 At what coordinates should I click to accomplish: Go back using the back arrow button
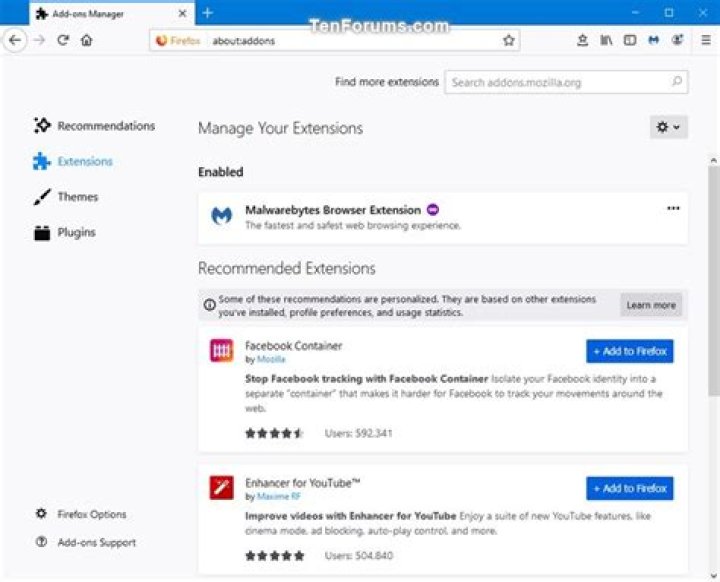15,40
